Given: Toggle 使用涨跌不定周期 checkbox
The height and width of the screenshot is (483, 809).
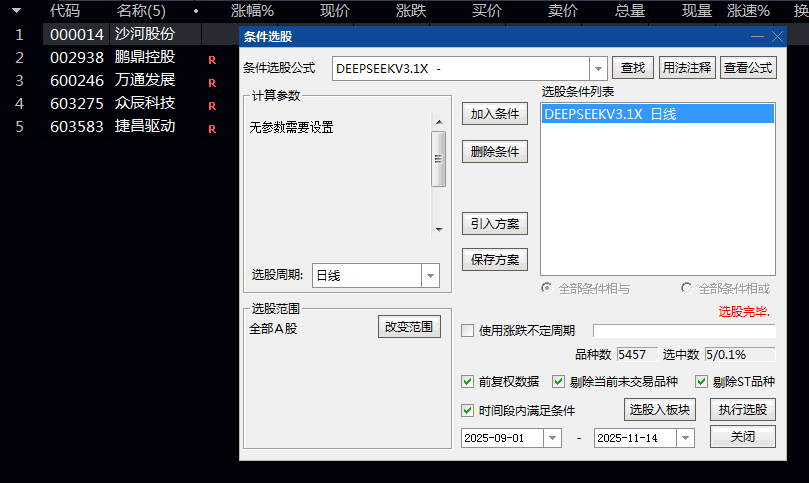Looking at the screenshot, I should click(x=467, y=330).
